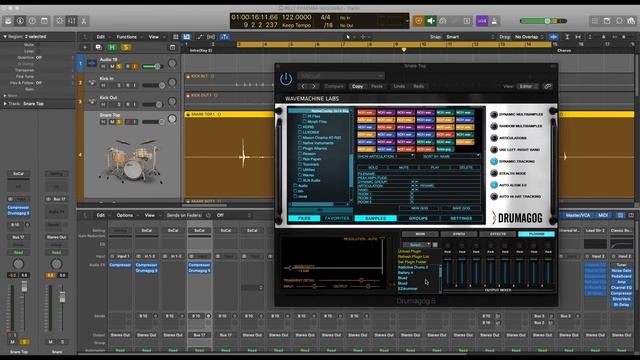Check the Native Instruments folder checkbox
Image resolution: width=640 pixels, height=360 pixels.
(x=300, y=143)
